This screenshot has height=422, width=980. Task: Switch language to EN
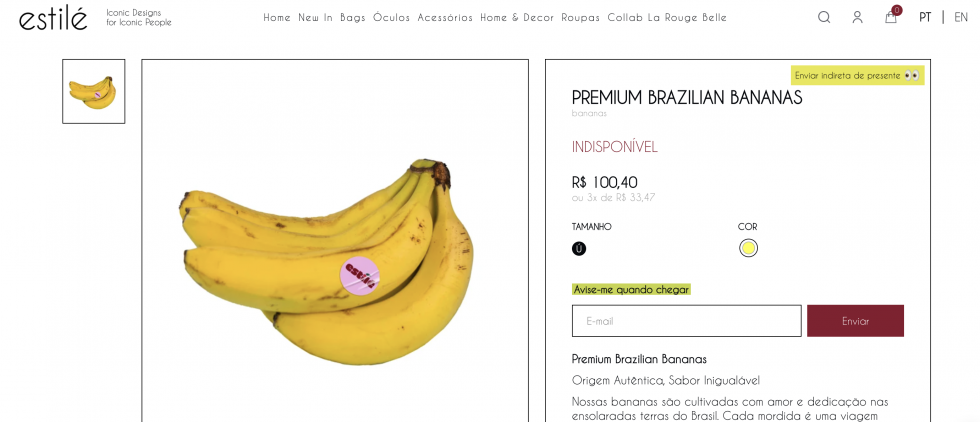pyautogui.click(x=961, y=18)
